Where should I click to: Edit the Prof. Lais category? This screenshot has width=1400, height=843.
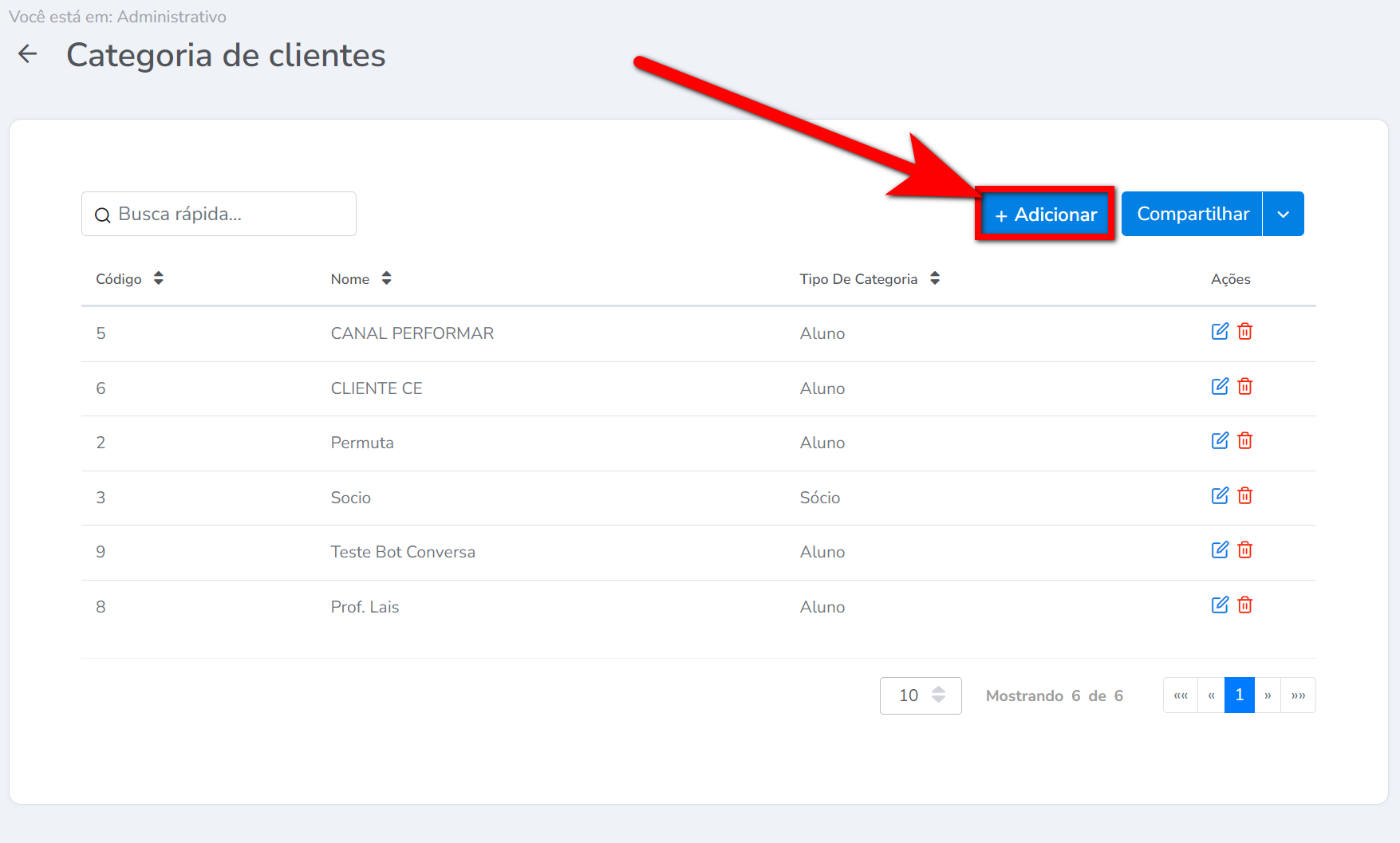[x=1220, y=605]
